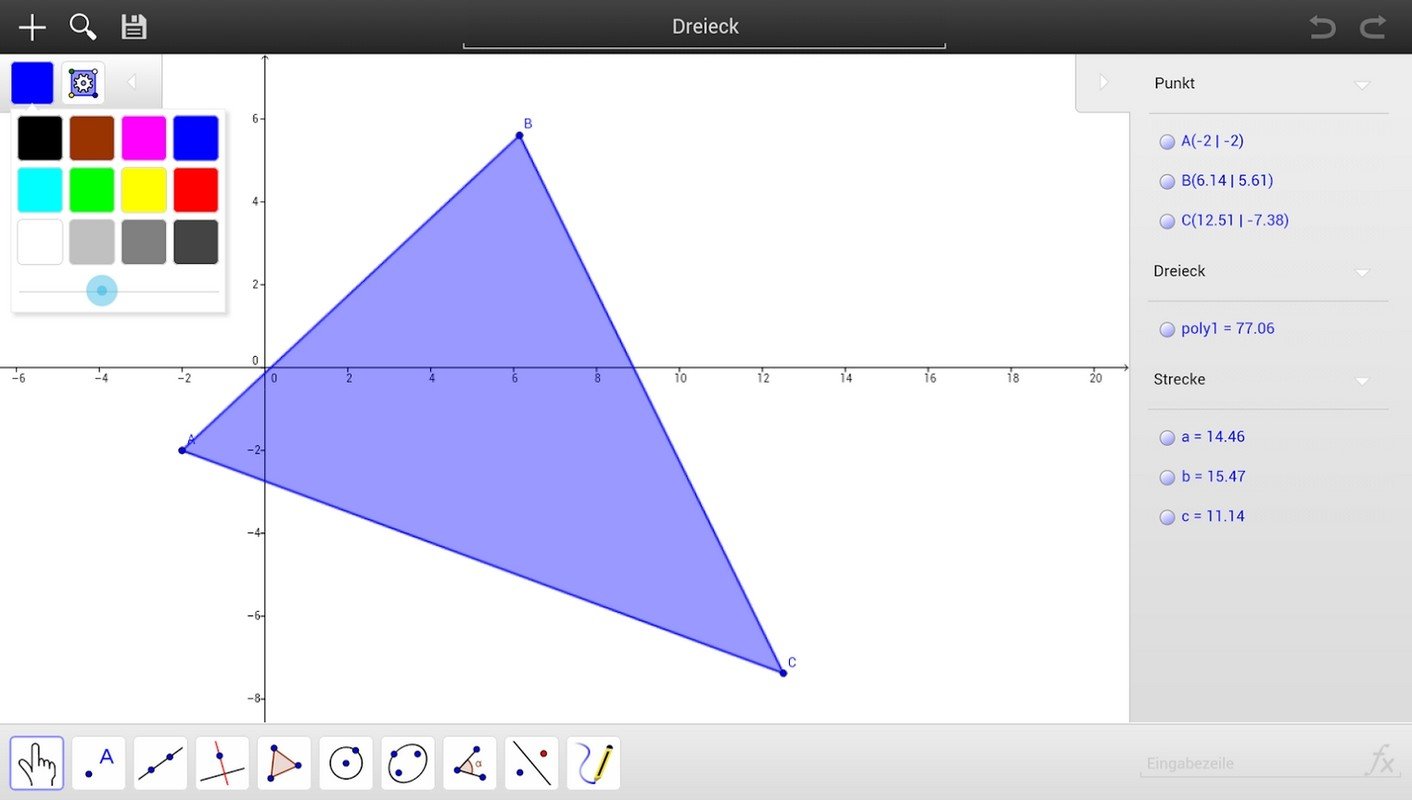This screenshot has width=1412, height=800.
Task: Select the Circle with center tool
Action: pos(346,763)
